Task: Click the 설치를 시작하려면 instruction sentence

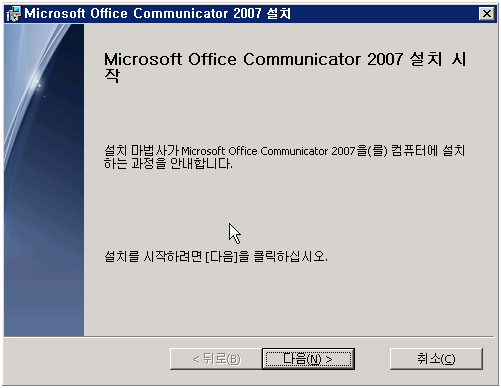Action: pos(216,256)
